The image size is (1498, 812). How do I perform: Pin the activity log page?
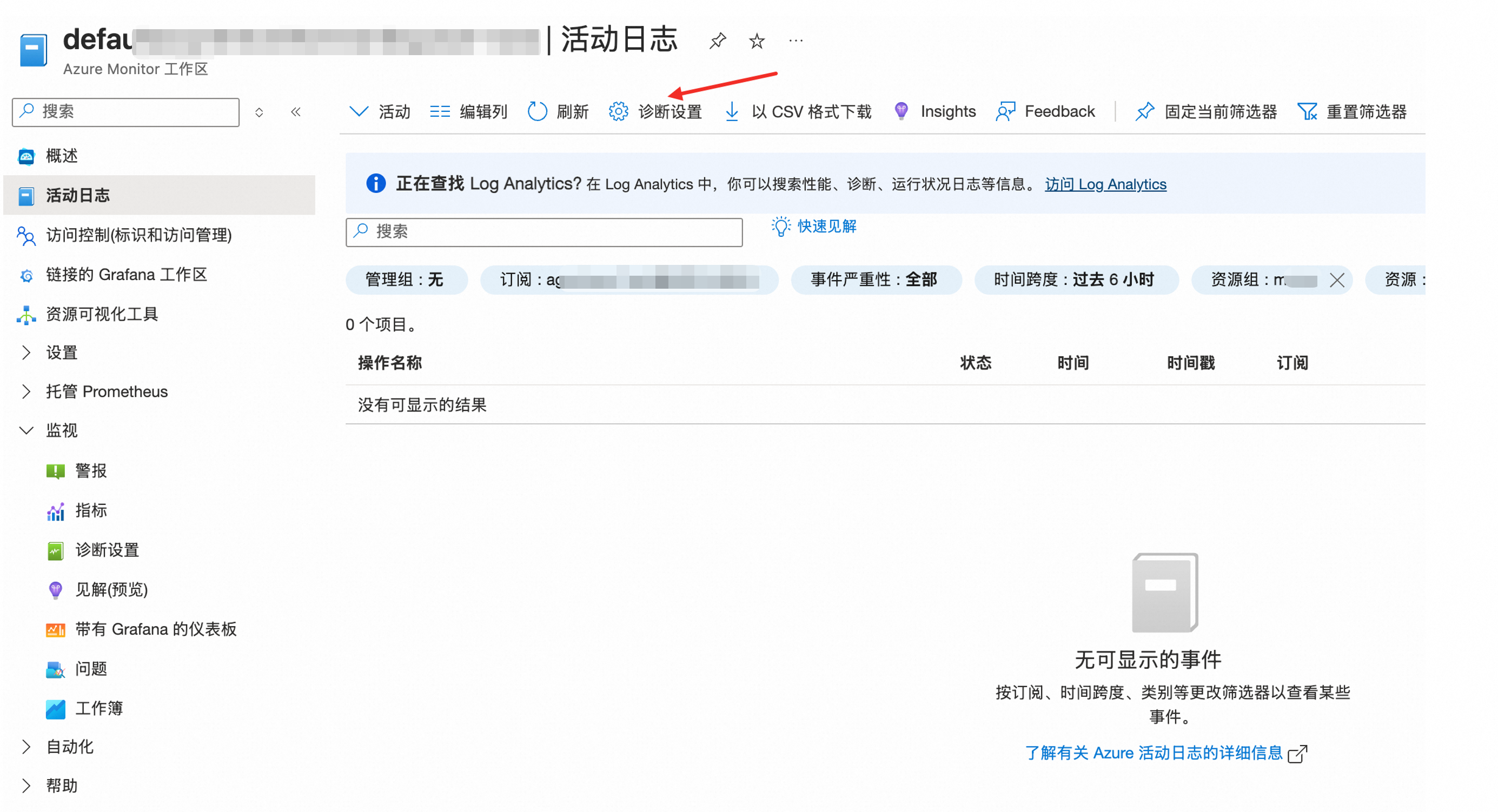pos(718,41)
